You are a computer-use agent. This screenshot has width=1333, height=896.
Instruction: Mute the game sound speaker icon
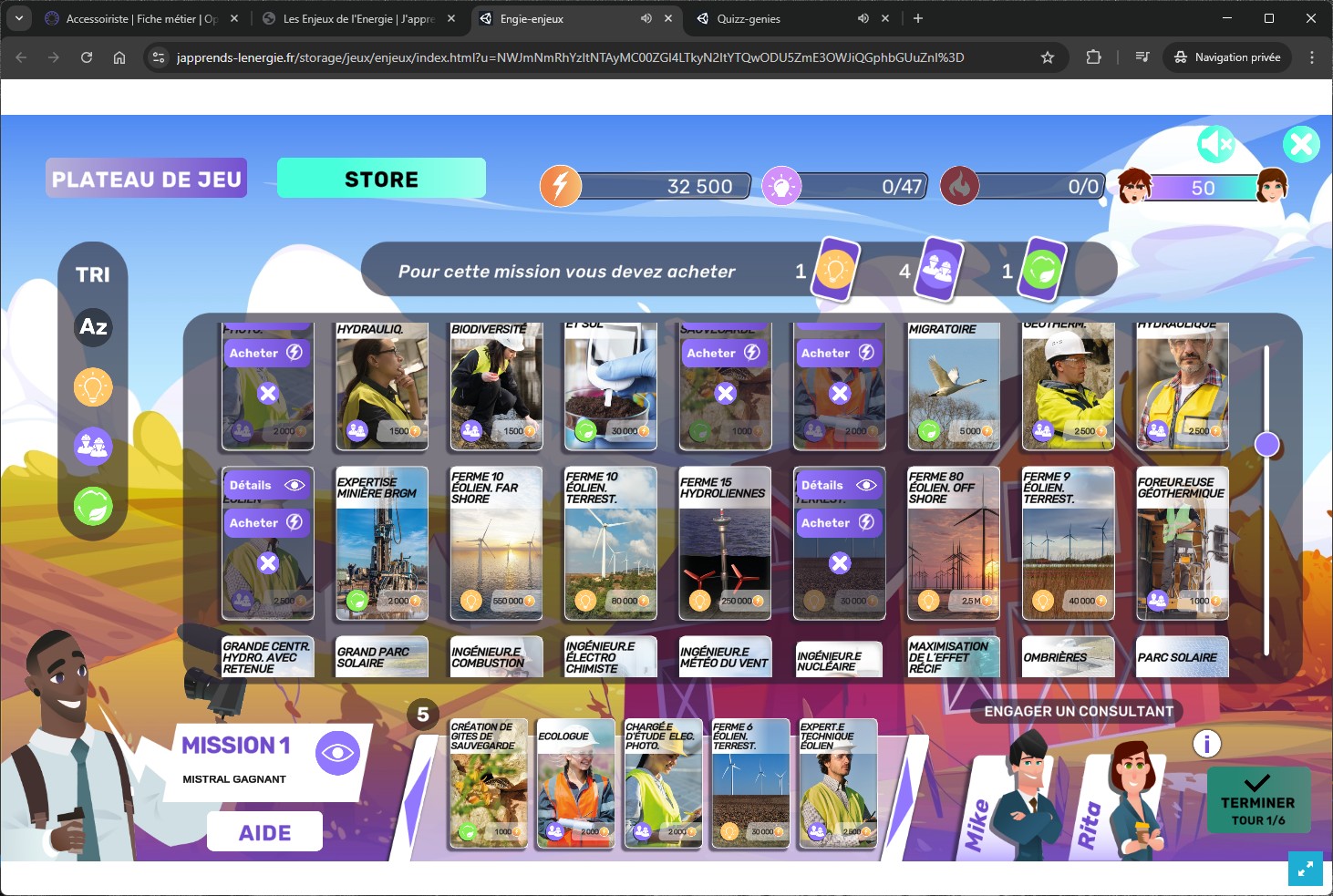tap(1215, 144)
